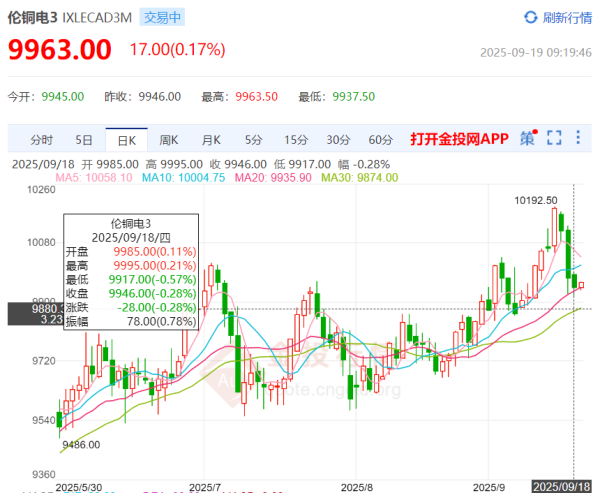Click the tooltip 开盘 9985.00(0.11%) row
The image size is (600, 493).
tap(131, 251)
